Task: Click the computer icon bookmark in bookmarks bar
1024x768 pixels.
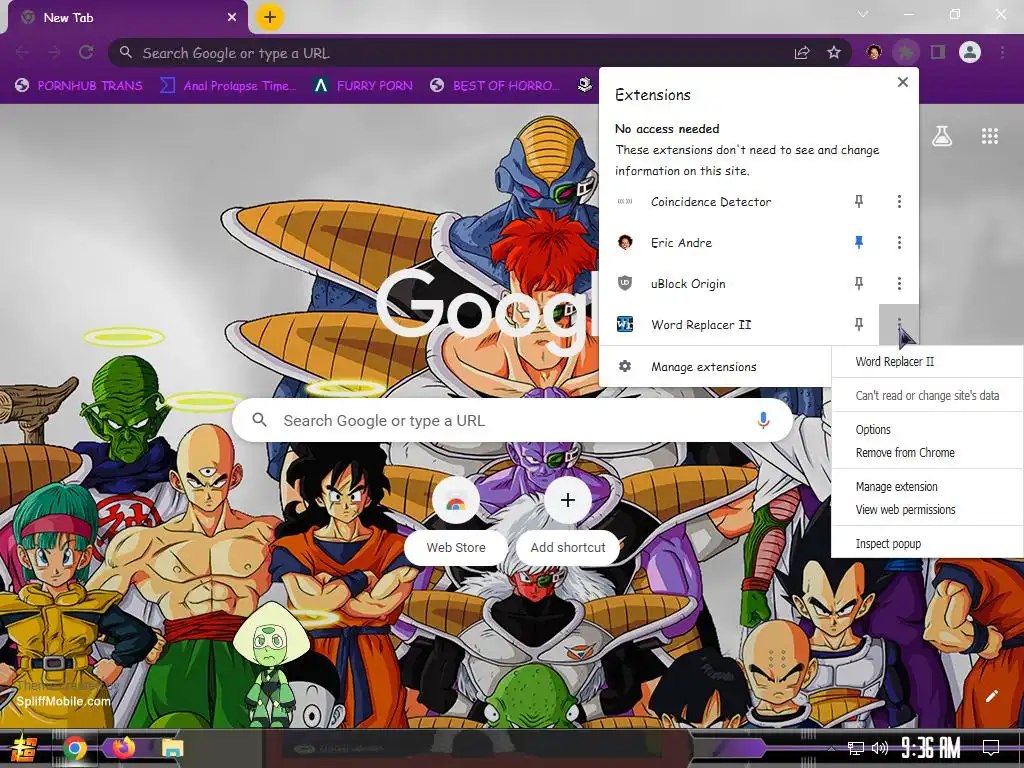Action: 584,85
